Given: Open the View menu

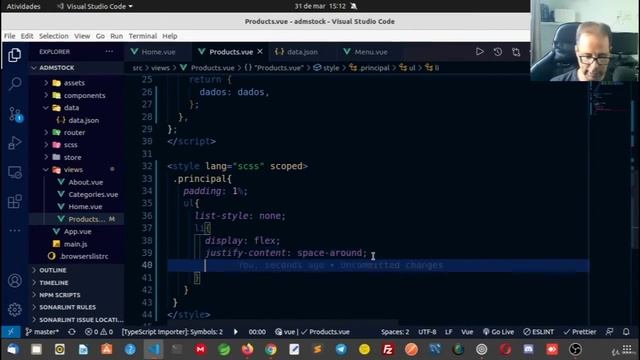Looking at the screenshot, I should pos(82,36).
